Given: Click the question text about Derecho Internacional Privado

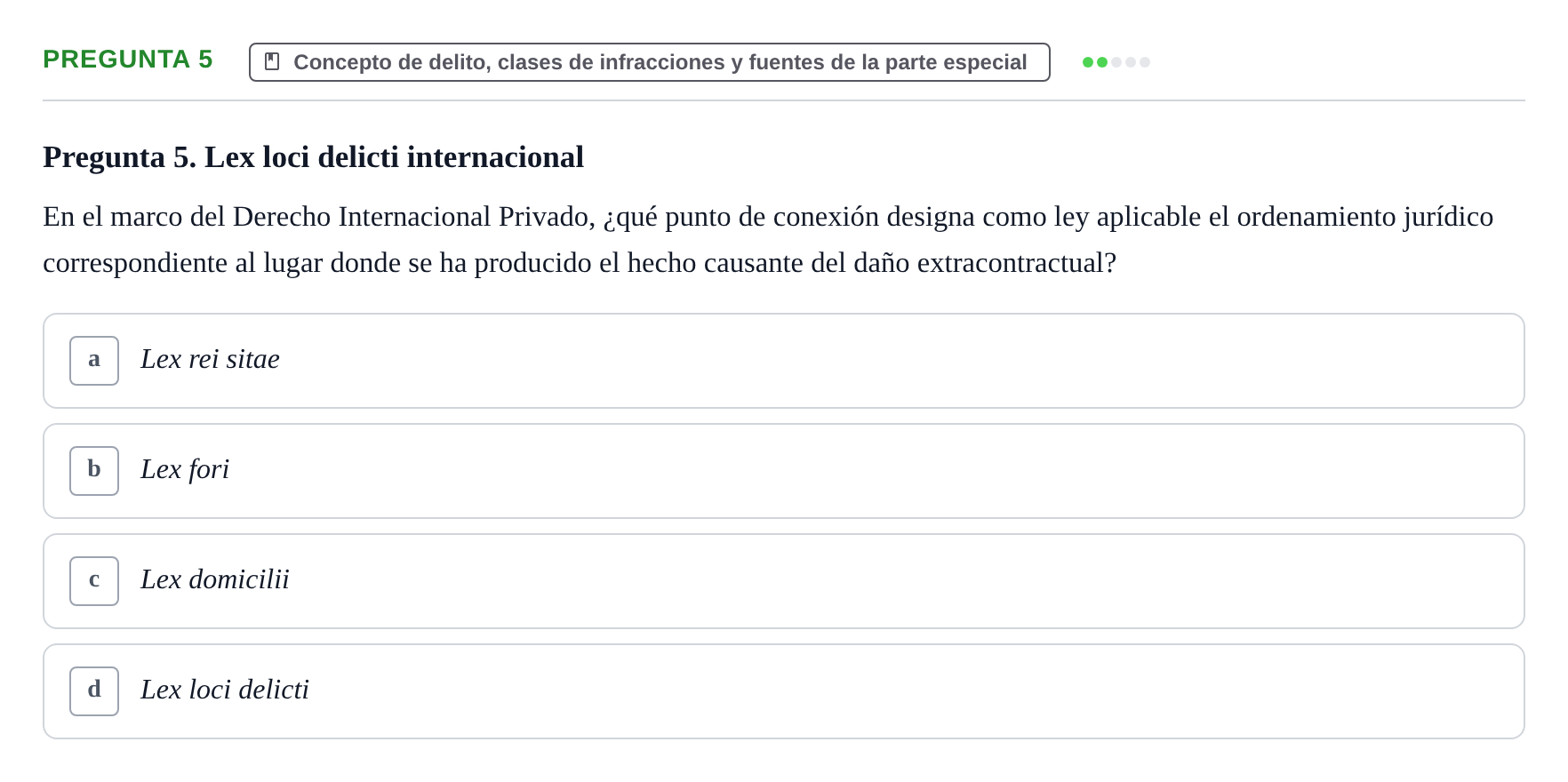Looking at the screenshot, I should [x=768, y=240].
